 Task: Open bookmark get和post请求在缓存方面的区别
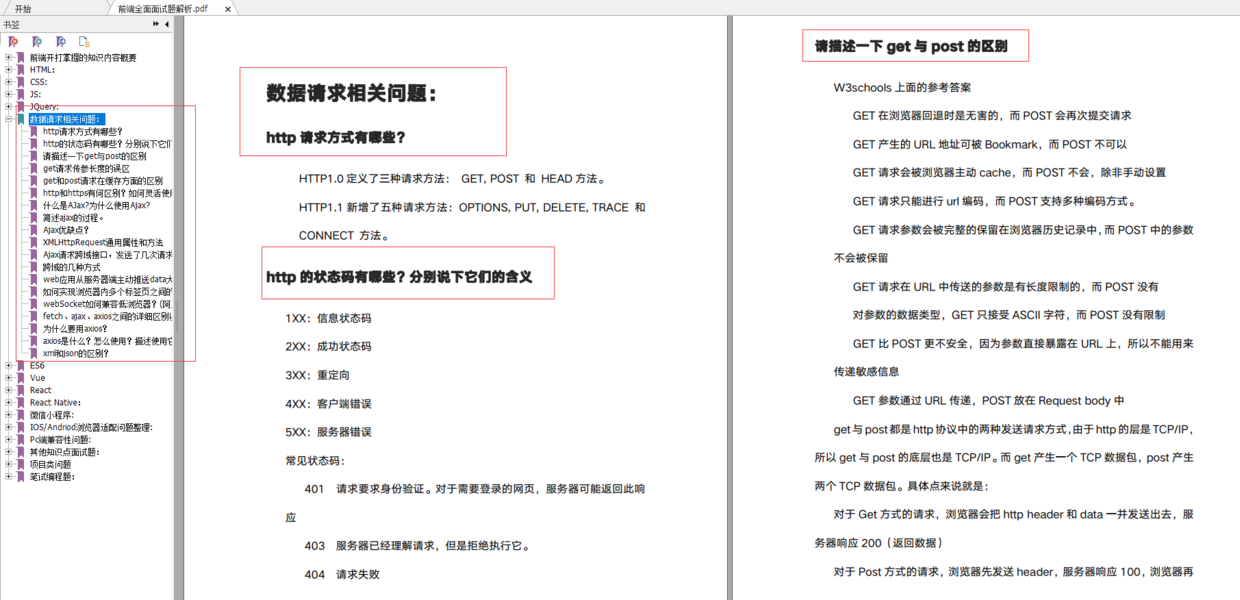click(x=102, y=181)
